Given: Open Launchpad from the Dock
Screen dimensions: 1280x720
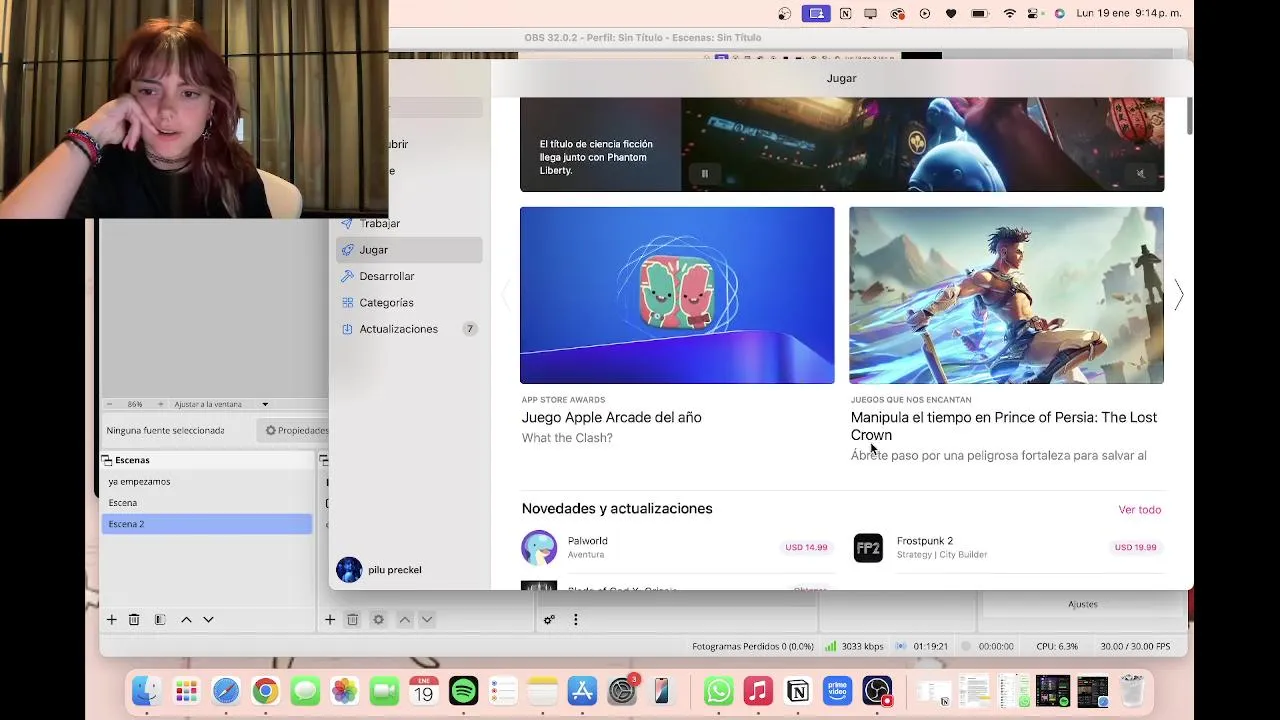Looking at the screenshot, I should pos(186,691).
